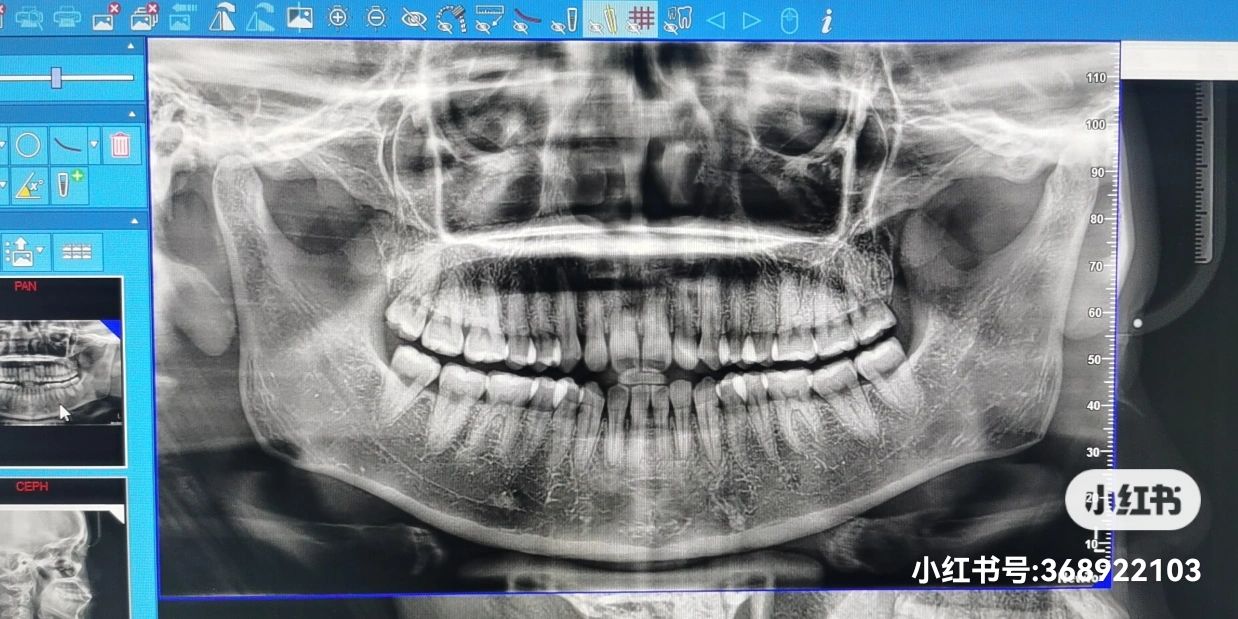Click the image export icon

(x=20, y=252)
